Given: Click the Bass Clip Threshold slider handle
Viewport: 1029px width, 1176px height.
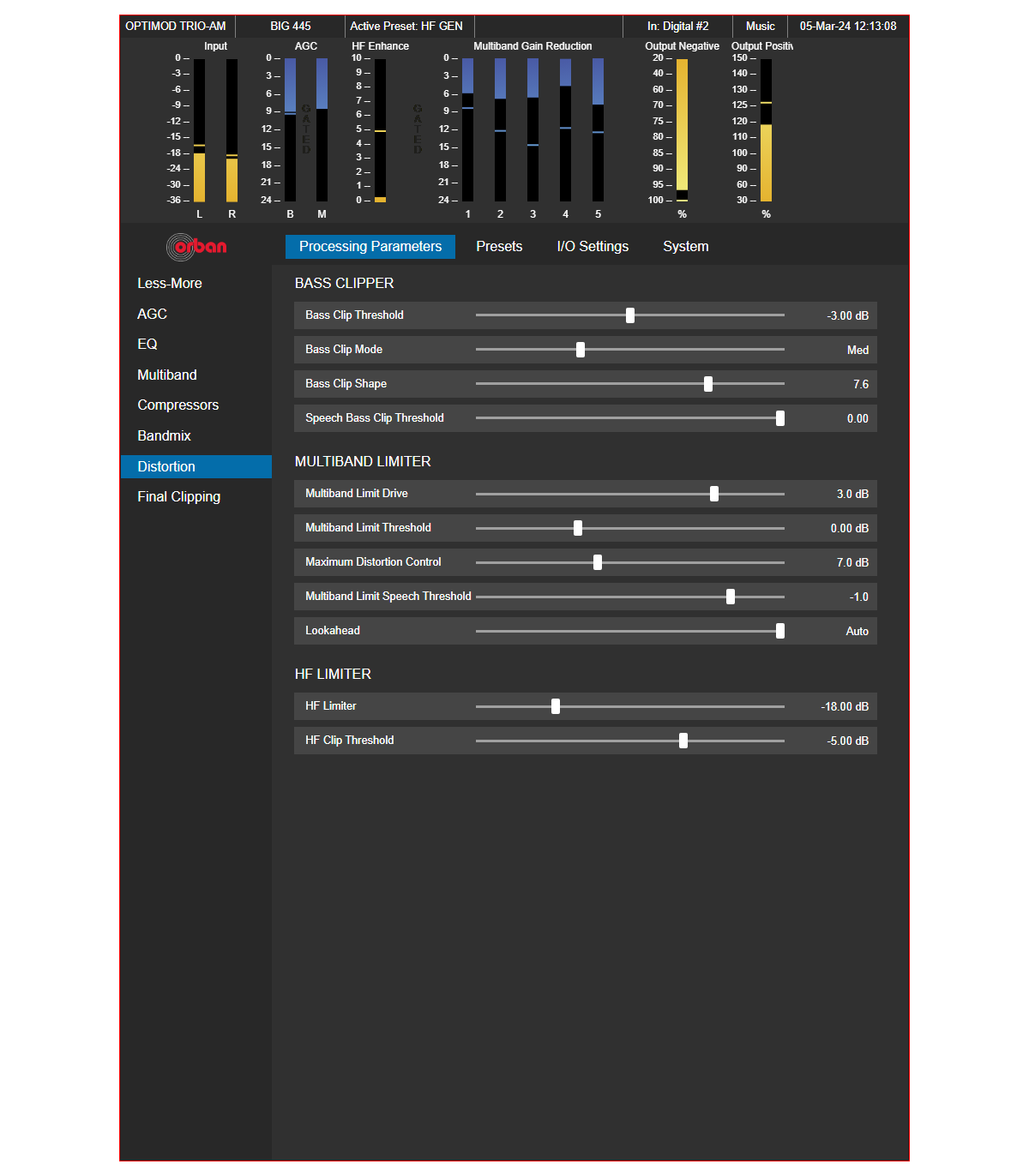Looking at the screenshot, I should coord(630,315).
